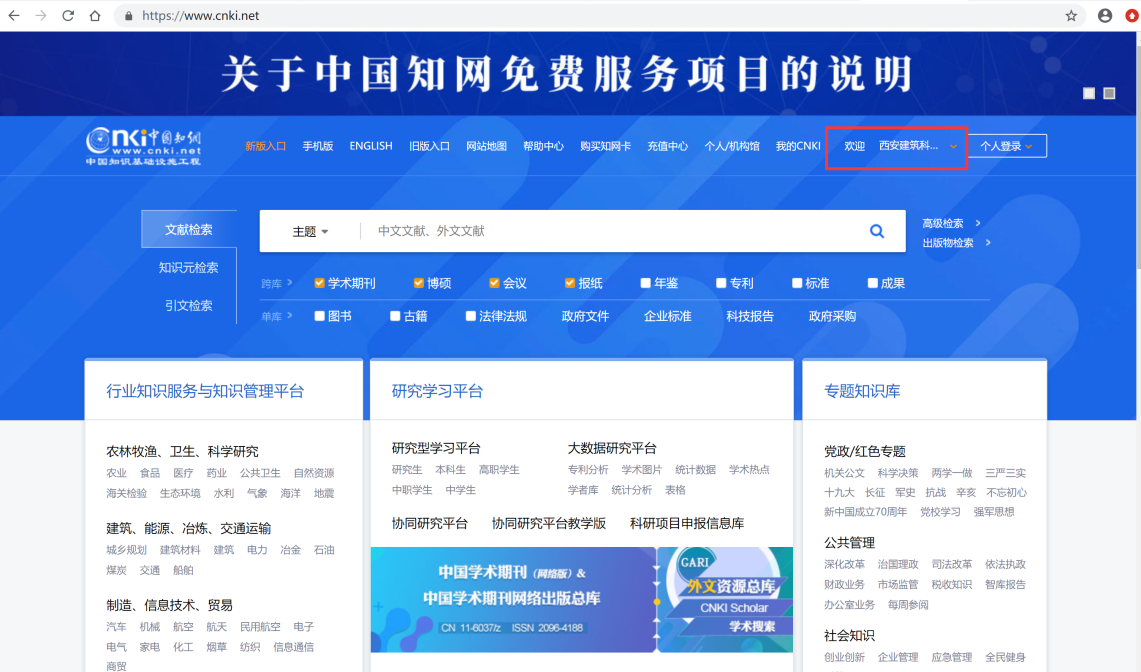The image size is (1141, 672).
Task: Click the CNKI logo
Action: [143, 146]
